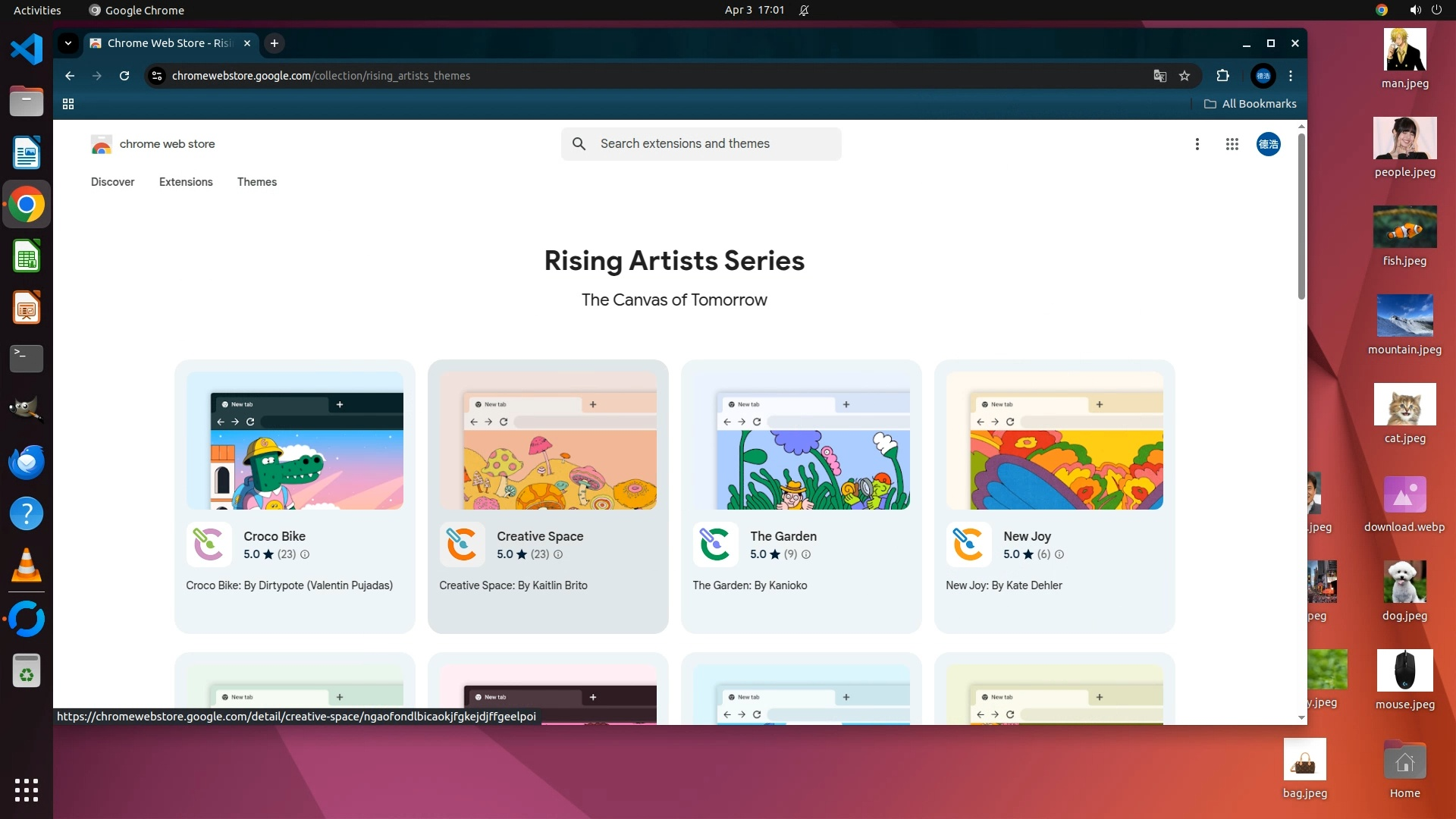This screenshot has height=819, width=1456.
Task: Open web store more options menu
Action: pyautogui.click(x=1197, y=144)
